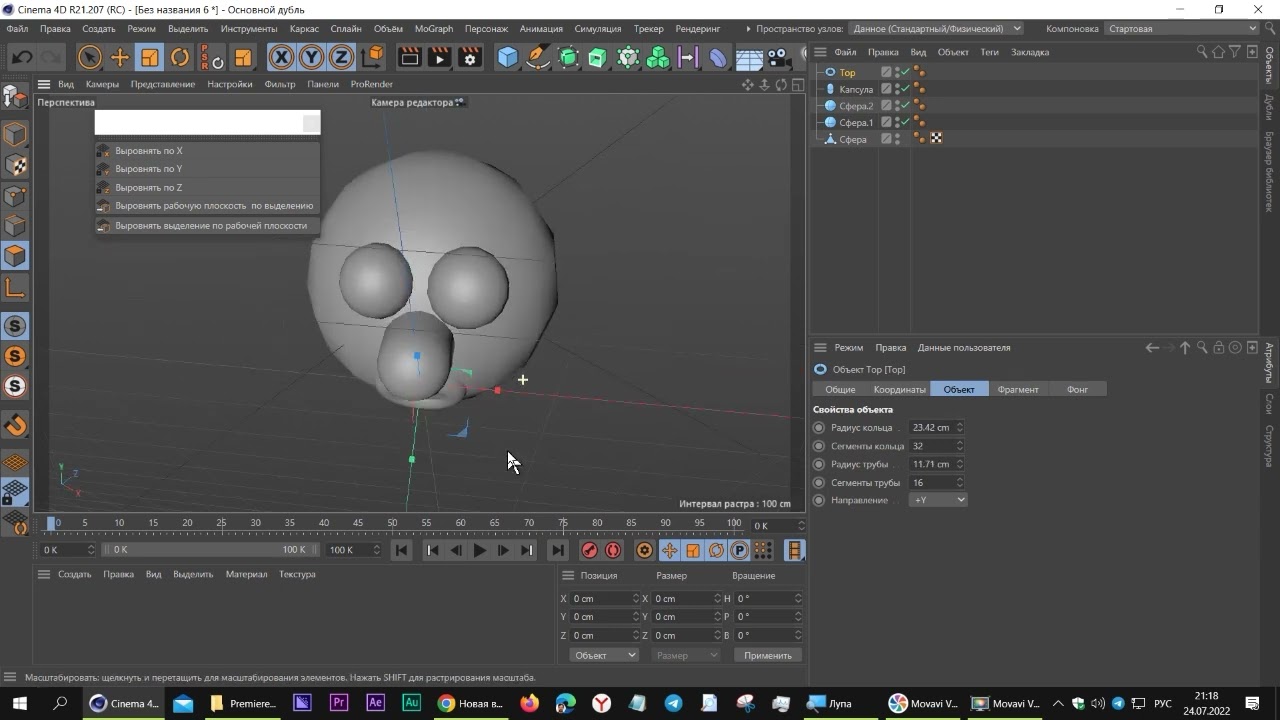Click Сегменты трубы stepper arrows
Screen dimensions: 1280x720
(960, 482)
